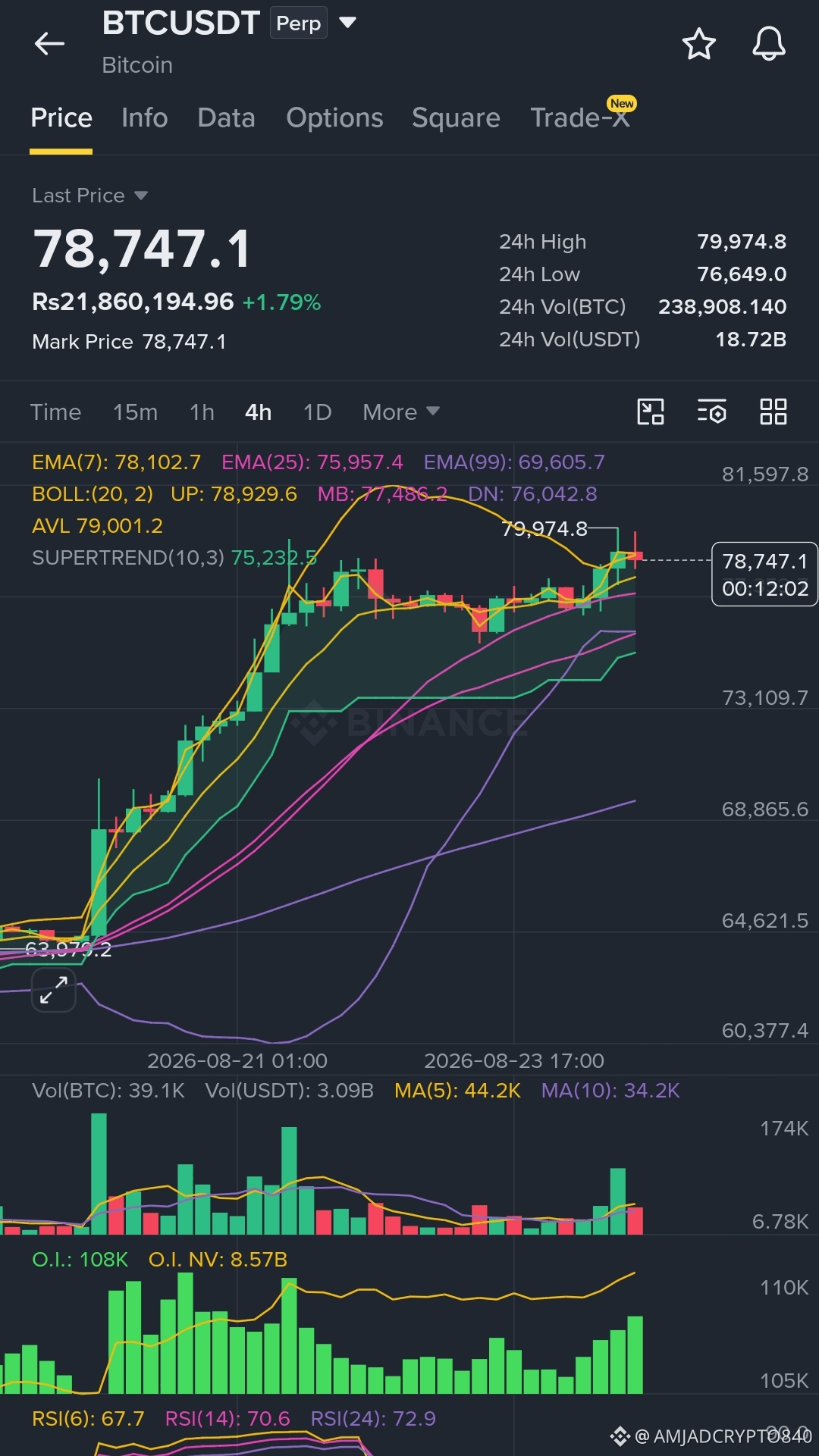Open the Trade-X tab
The height and width of the screenshot is (1456, 819).
581,117
